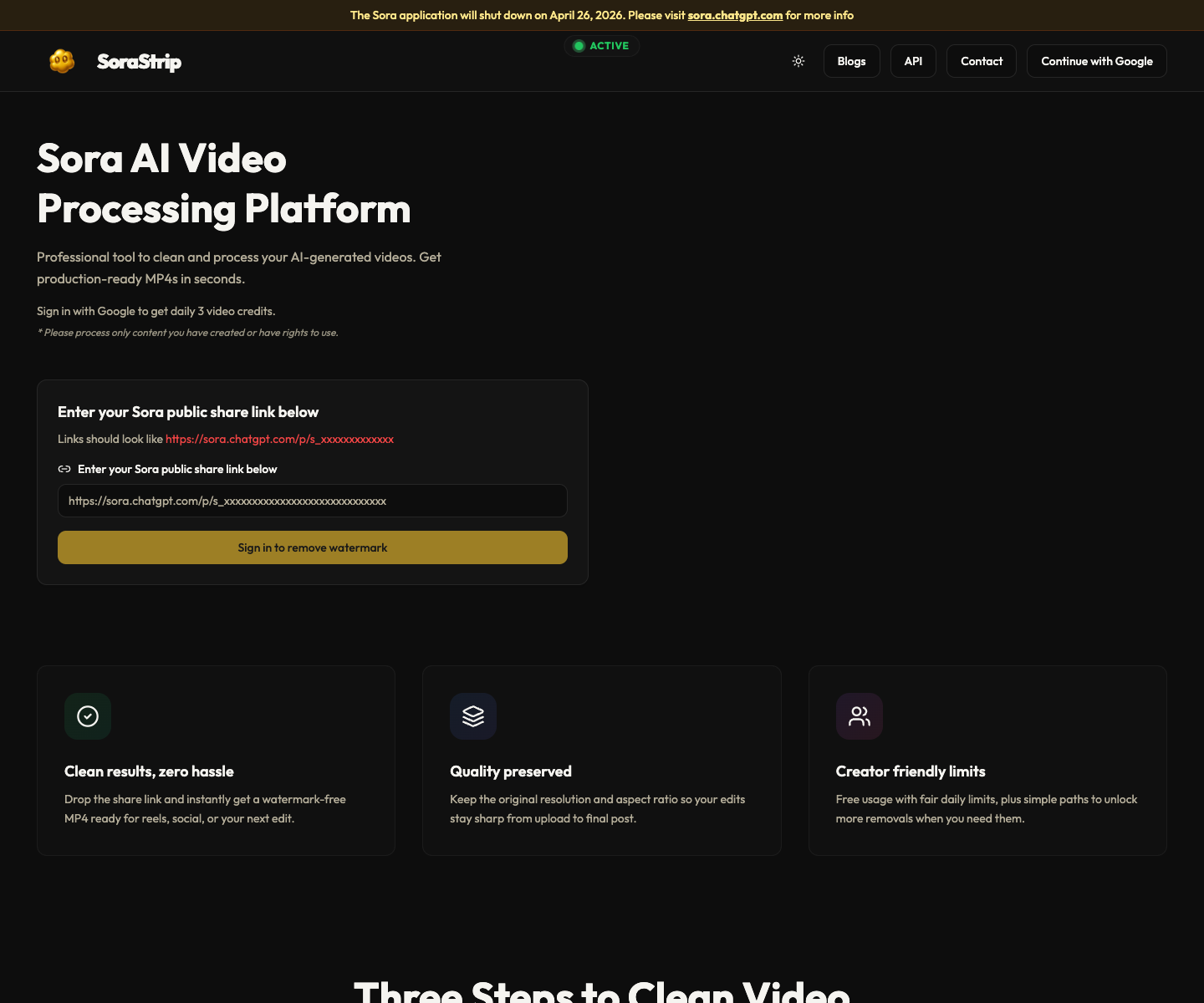Screen dimensions: 1204x1003
Task: Toggle the light/dark theme sun icon
Action: coord(798,61)
